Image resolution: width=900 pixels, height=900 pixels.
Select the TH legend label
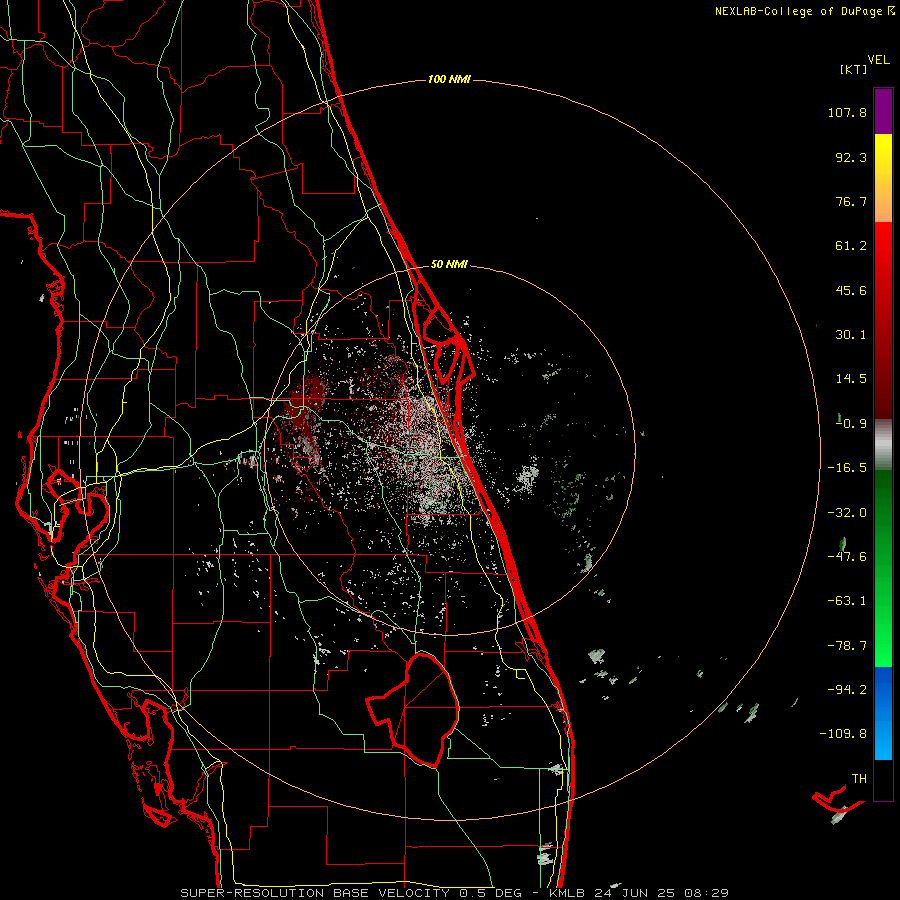(x=859, y=779)
